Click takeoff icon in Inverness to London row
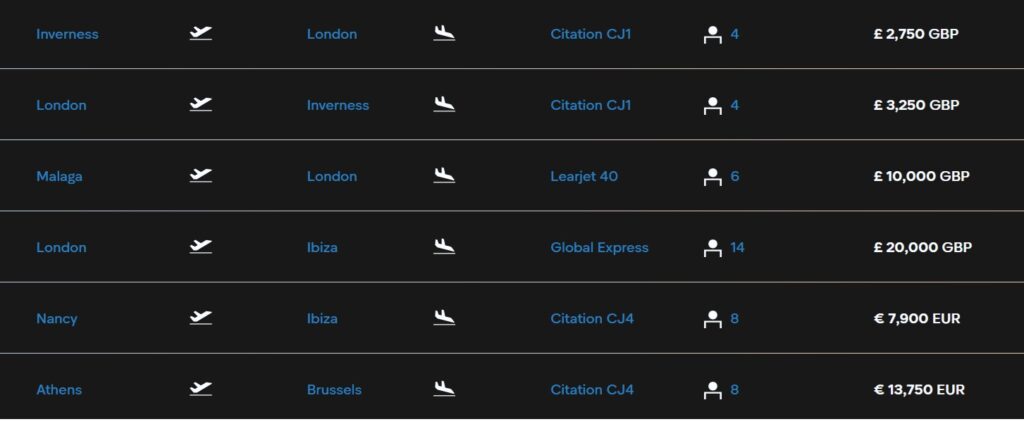Image resolution: width=1024 pixels, height=424 pixels. pyautogui.click(x=200, y=33)
